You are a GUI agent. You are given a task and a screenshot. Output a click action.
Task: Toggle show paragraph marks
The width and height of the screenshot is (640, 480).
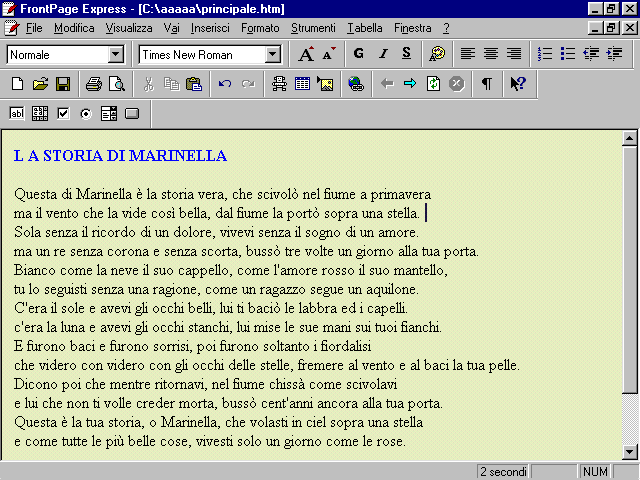click(487, 84)
